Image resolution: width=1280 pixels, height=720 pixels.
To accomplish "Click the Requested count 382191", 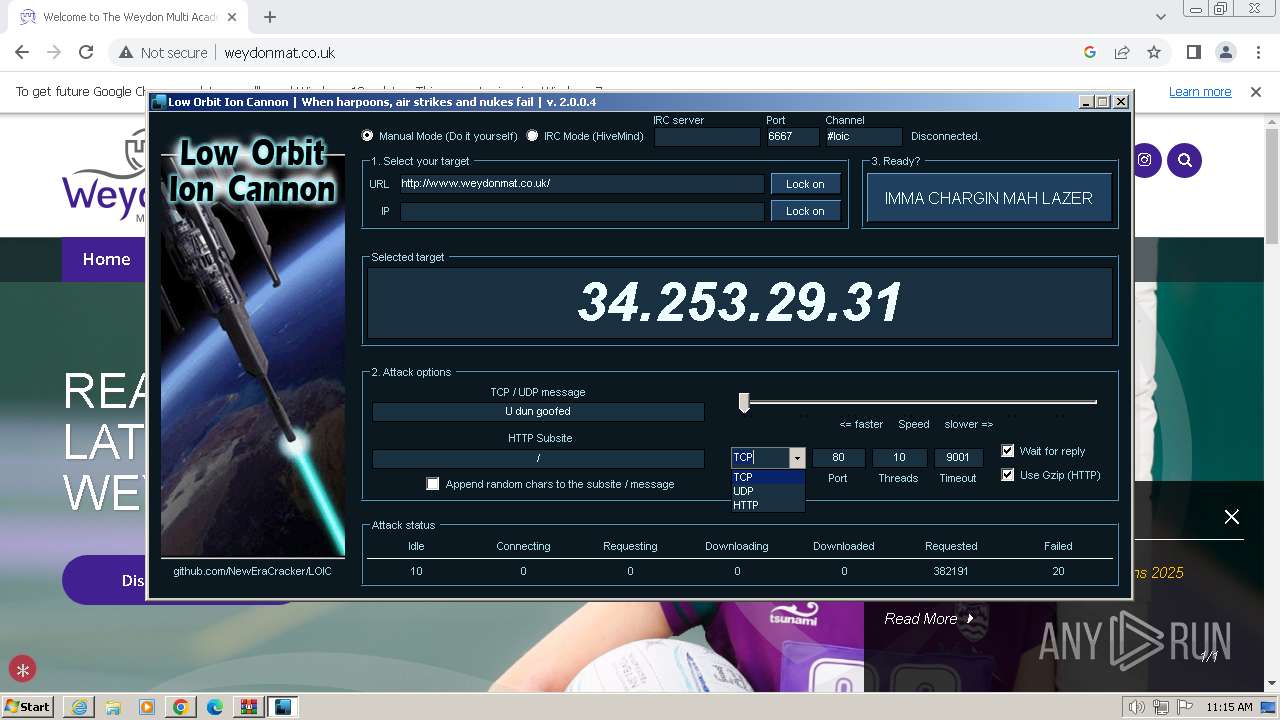I will tap(951, 571).
